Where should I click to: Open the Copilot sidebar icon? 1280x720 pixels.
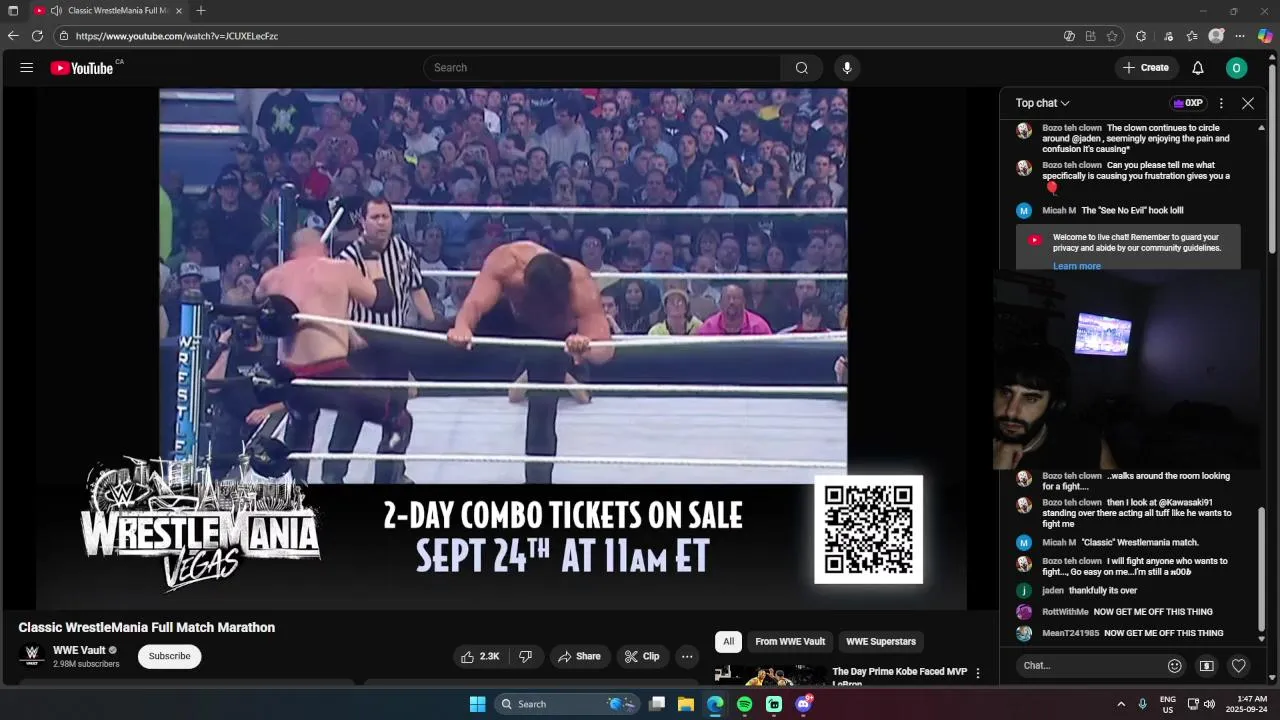(x=1265, y=36)
